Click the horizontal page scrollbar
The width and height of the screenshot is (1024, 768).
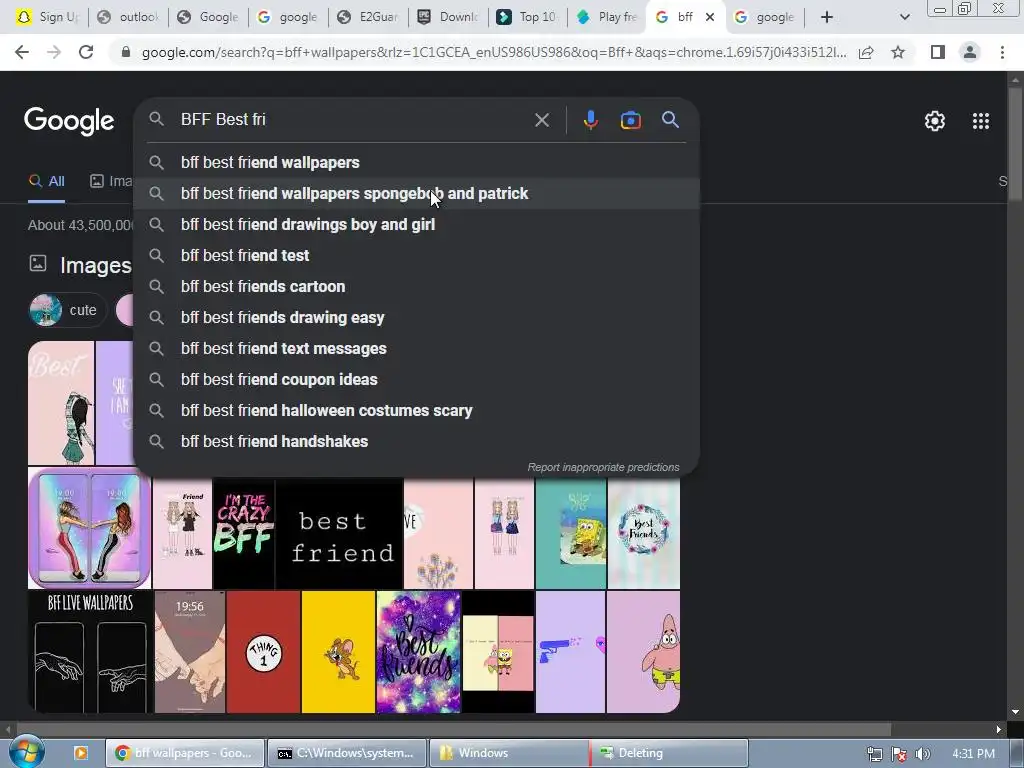pos(454,729)
